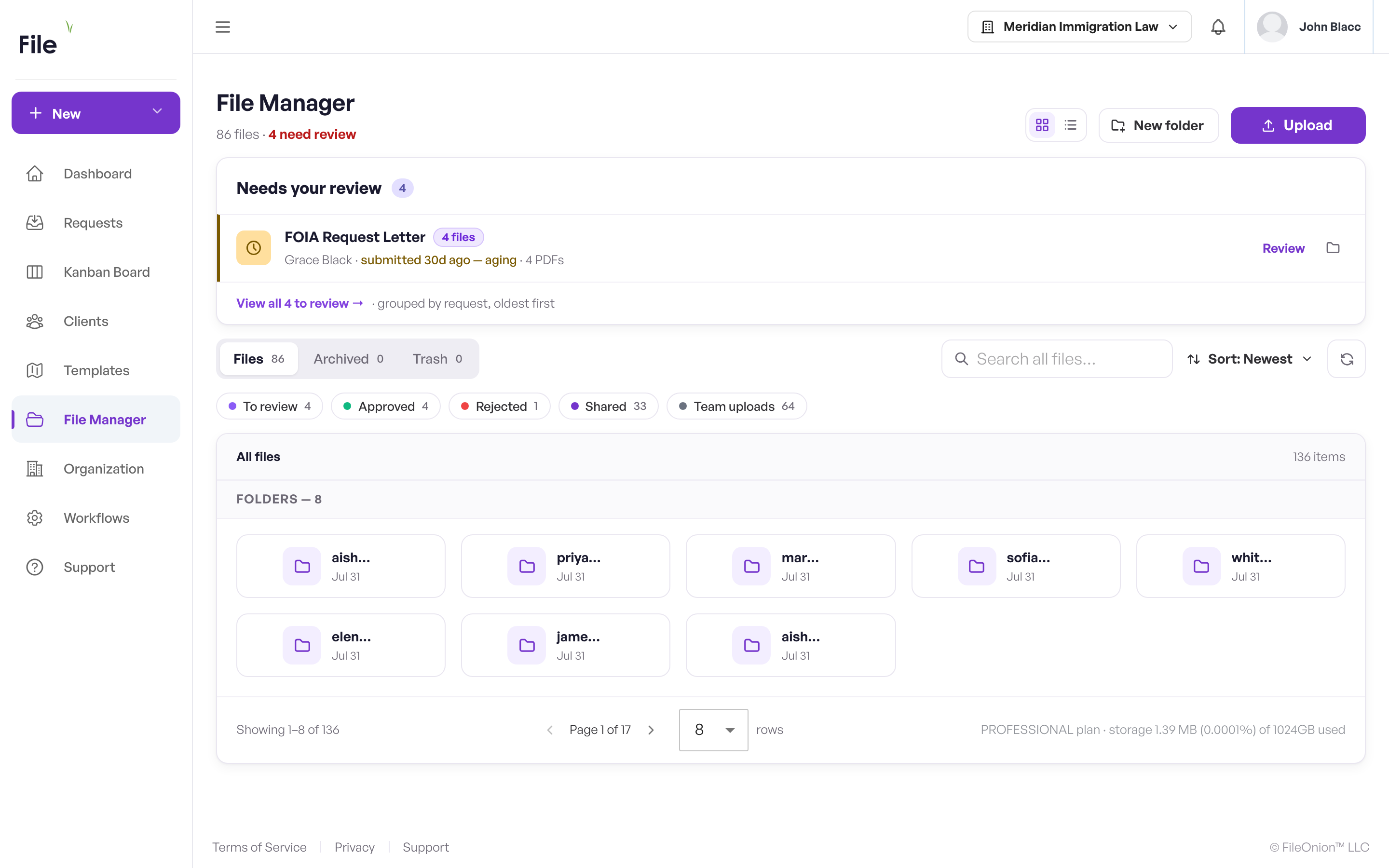
Task: Open Support from the sidebar
Action: (96, 567)
